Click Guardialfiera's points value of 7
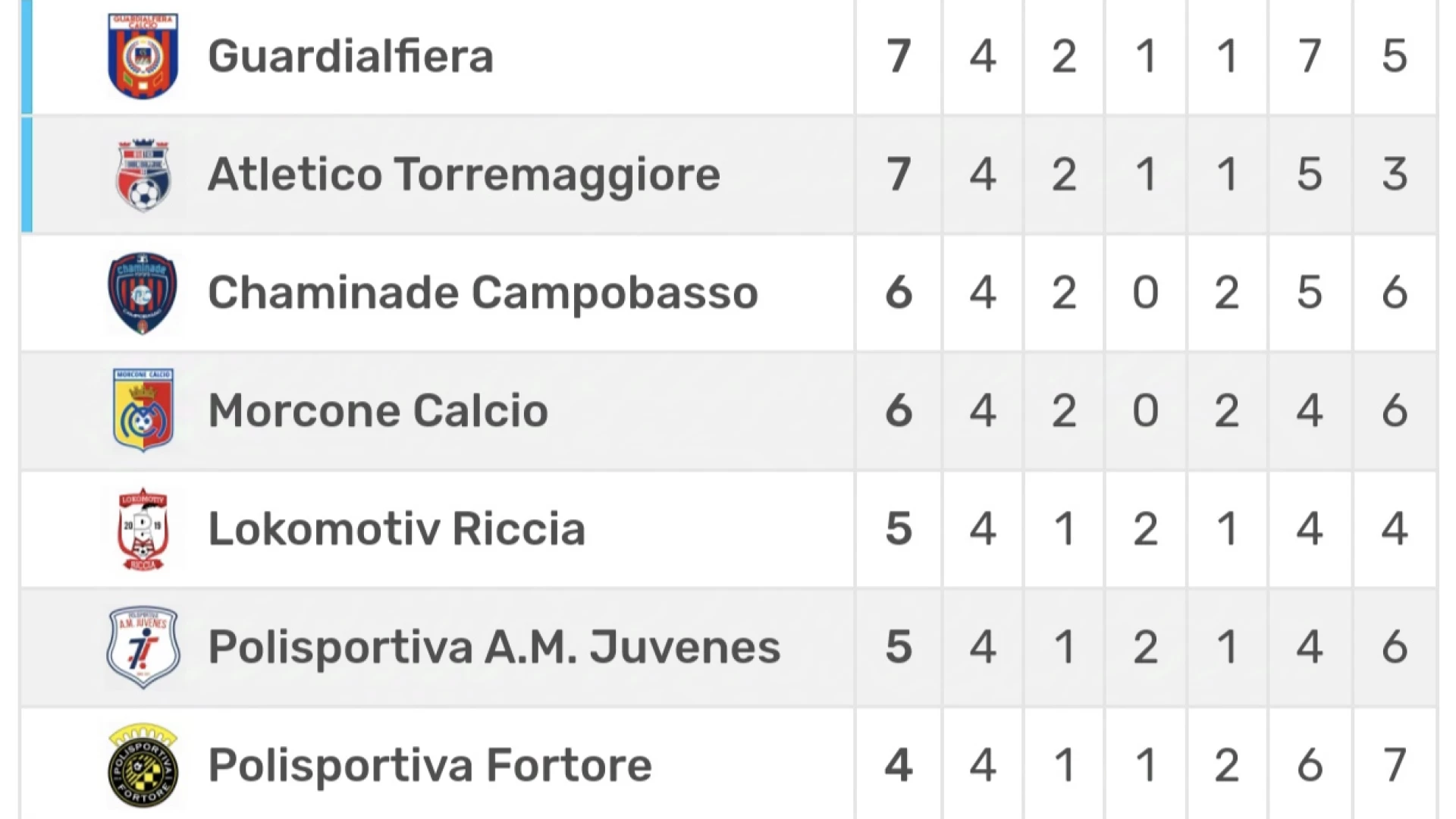 coord(899,56)
